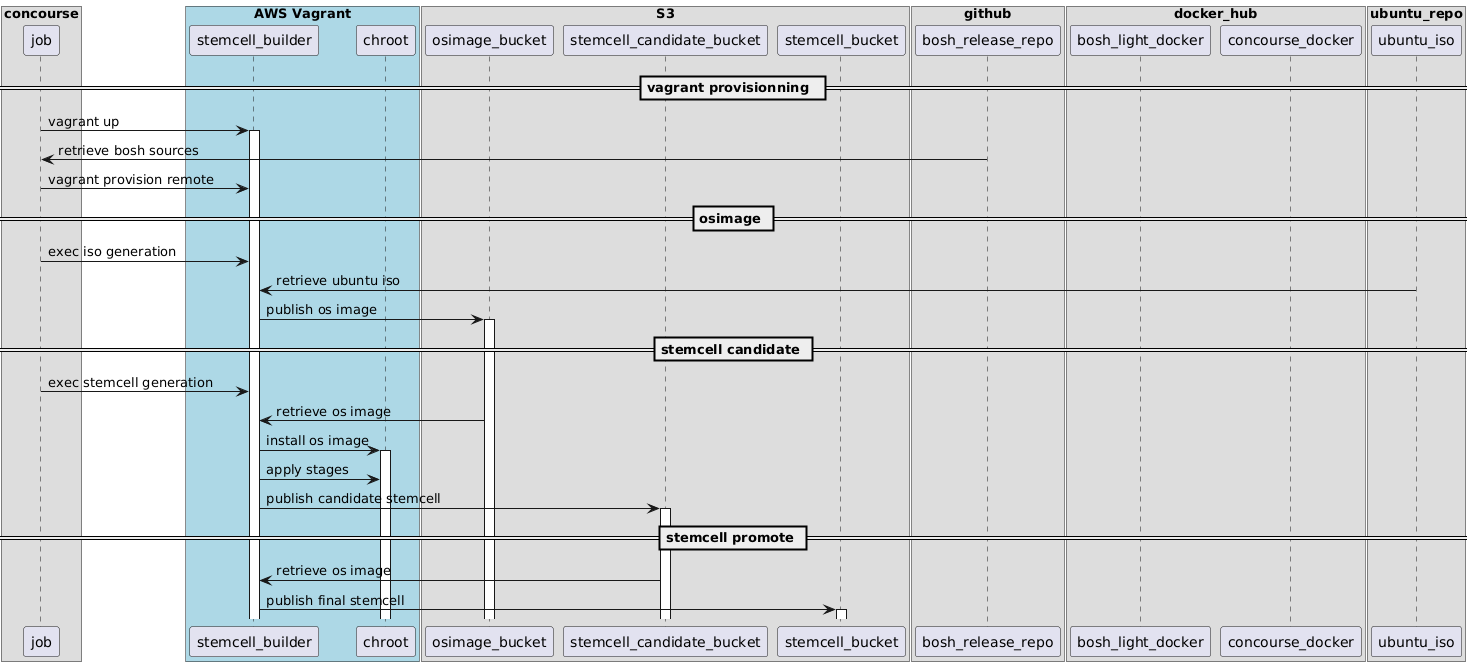This screenshot has width=1472, height=666.
Task: Click the top 'bosh_release_repo' participant box
Action: (988, 40)
